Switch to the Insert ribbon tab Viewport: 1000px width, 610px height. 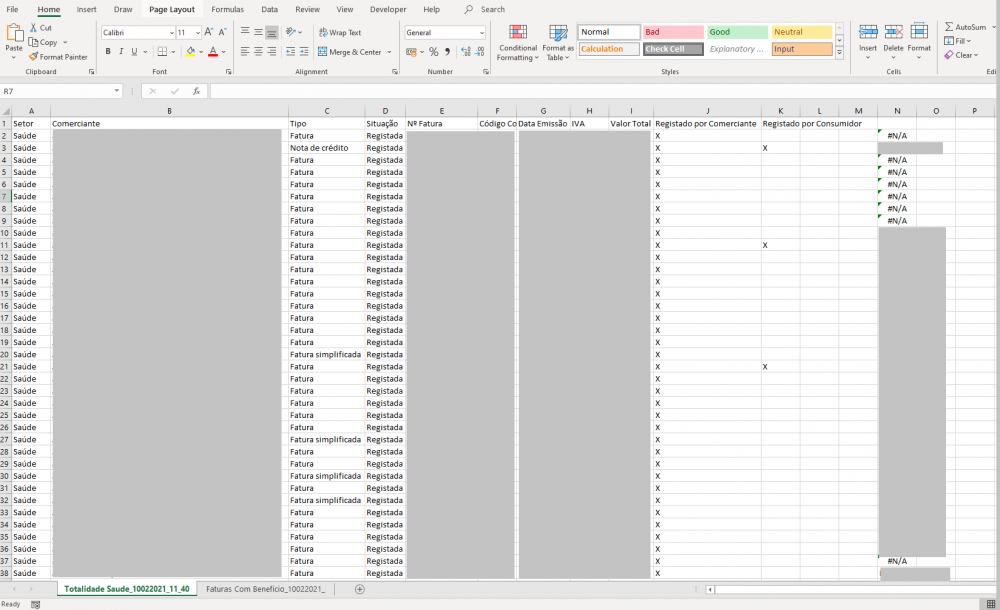tap(86, 9)
